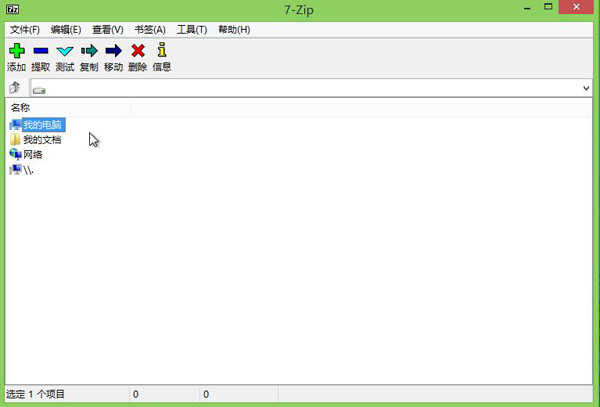
Task: Click the \\. computer icon
Action: click(x=15, y=169)
